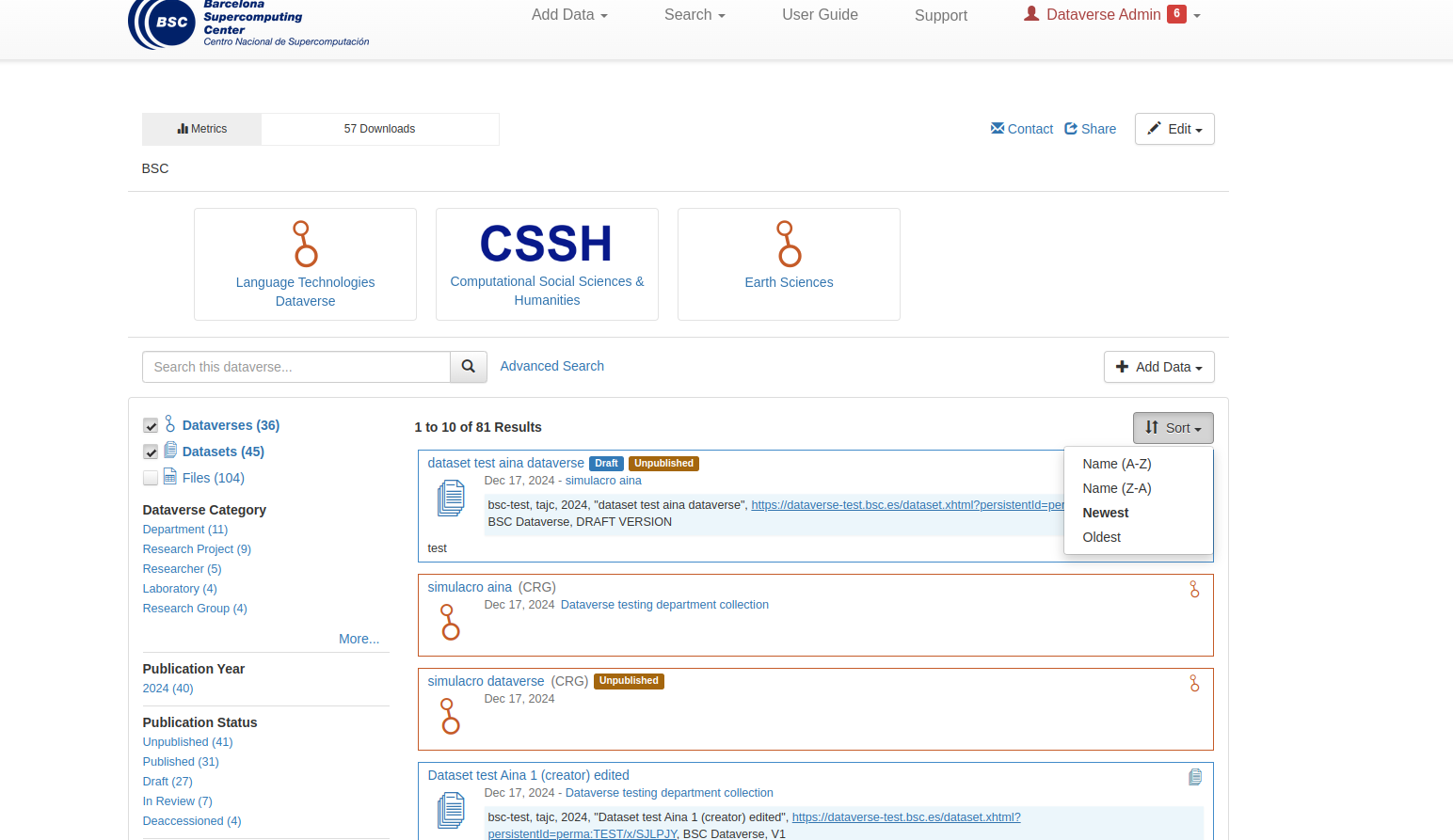Open the Edit dropdown button
Image resolution: width=1453 pixels, height=840 pixels.
1174,129
